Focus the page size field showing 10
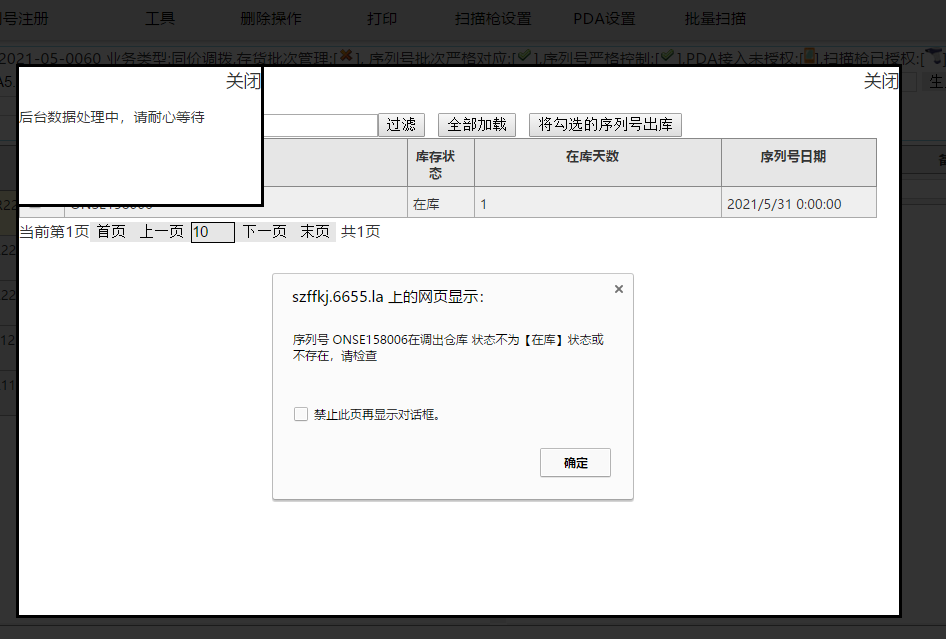 point(212,232)
